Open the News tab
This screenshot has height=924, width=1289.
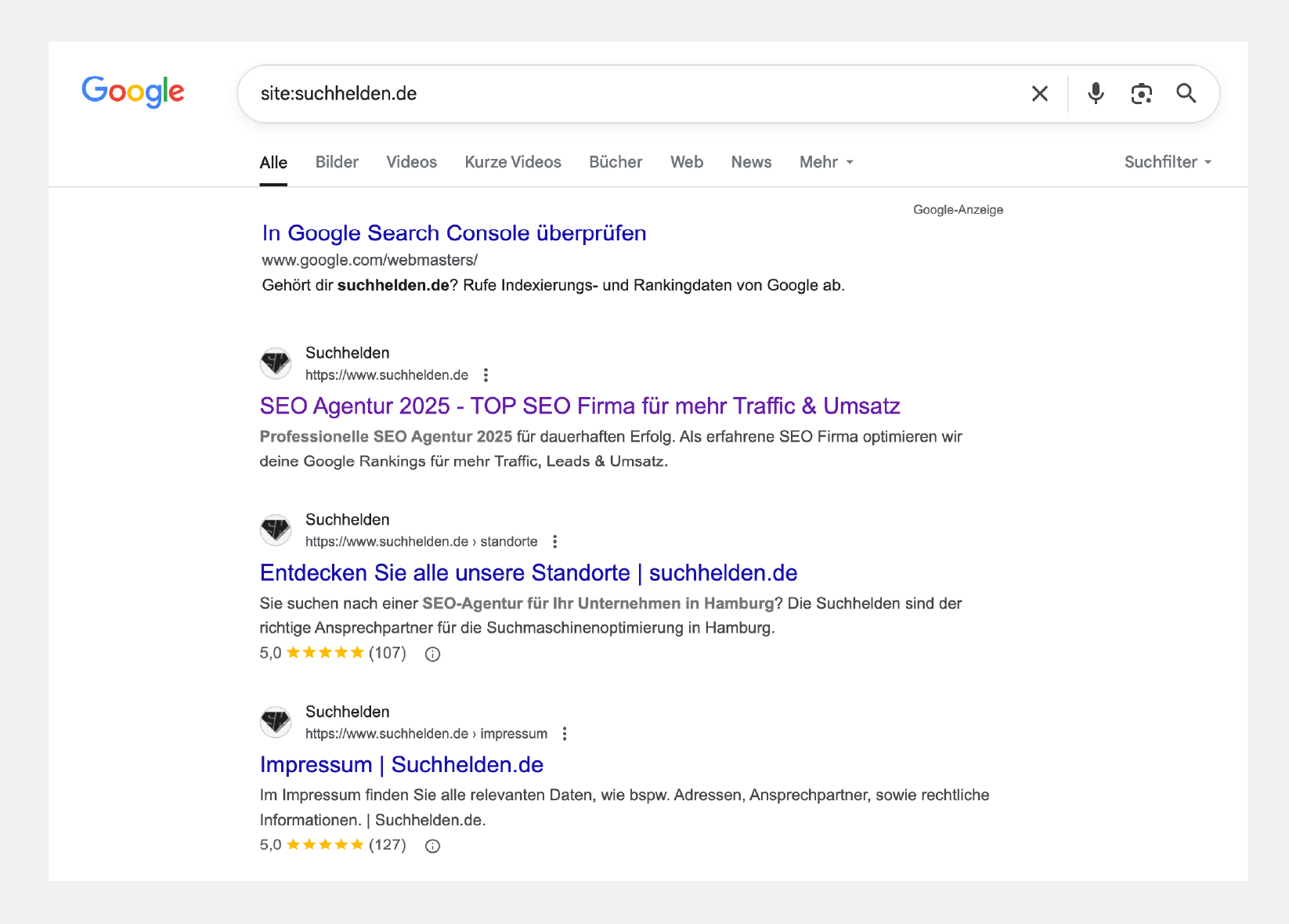click(x=751, y=162)
